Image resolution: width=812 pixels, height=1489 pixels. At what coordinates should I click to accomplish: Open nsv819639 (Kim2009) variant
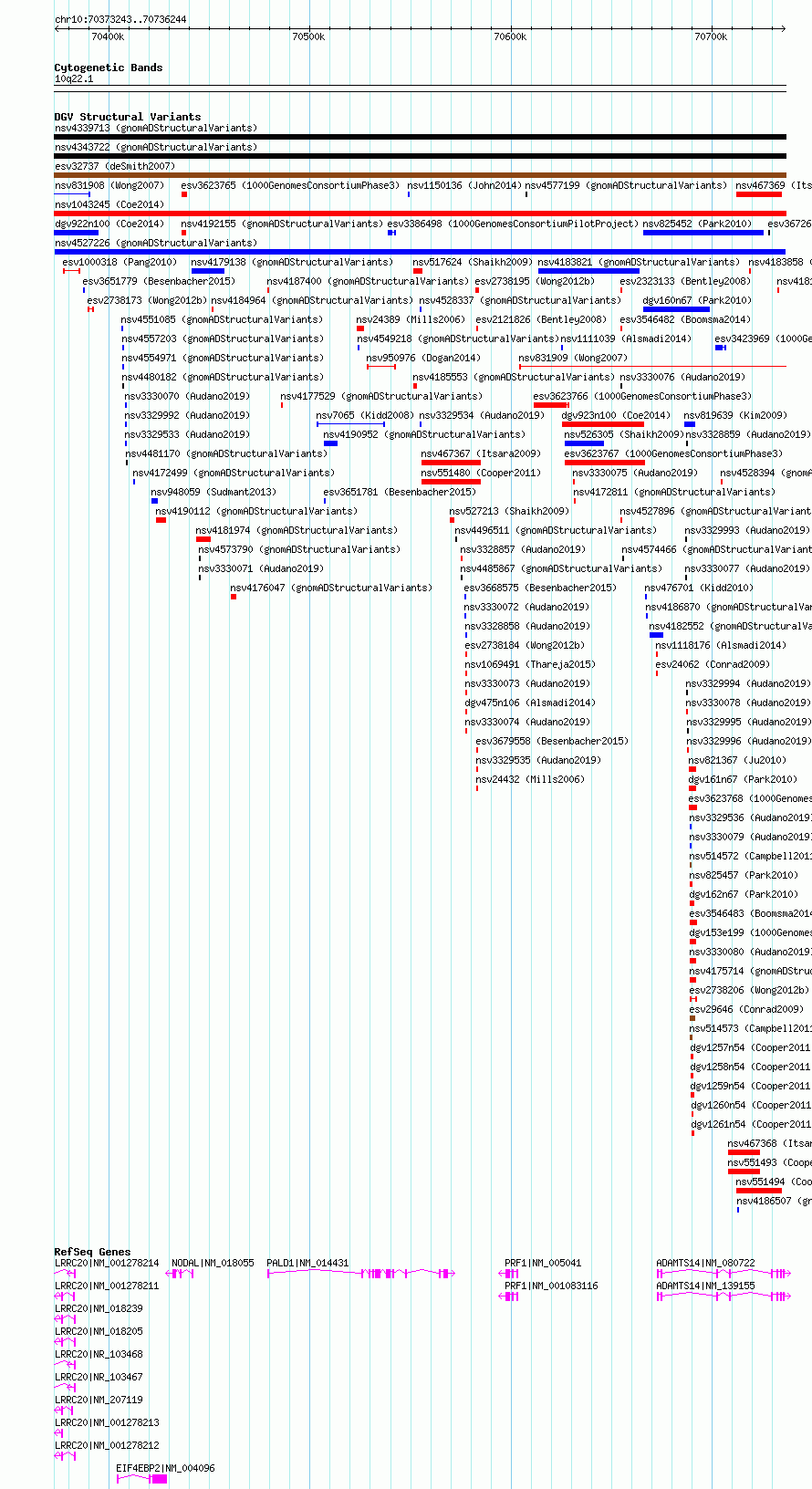click(x=735, y=415)
